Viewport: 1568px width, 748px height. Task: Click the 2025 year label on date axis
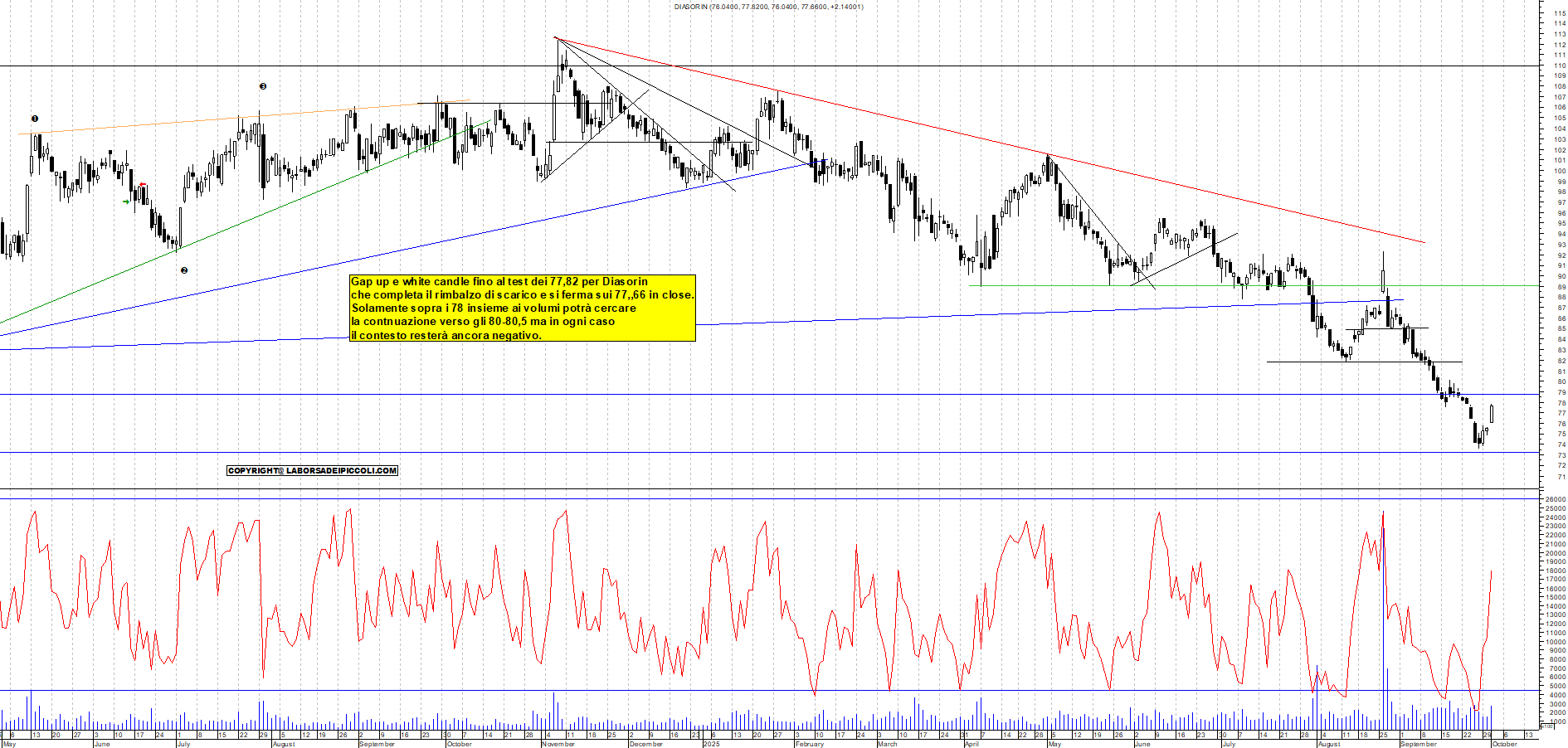point(711,744)
